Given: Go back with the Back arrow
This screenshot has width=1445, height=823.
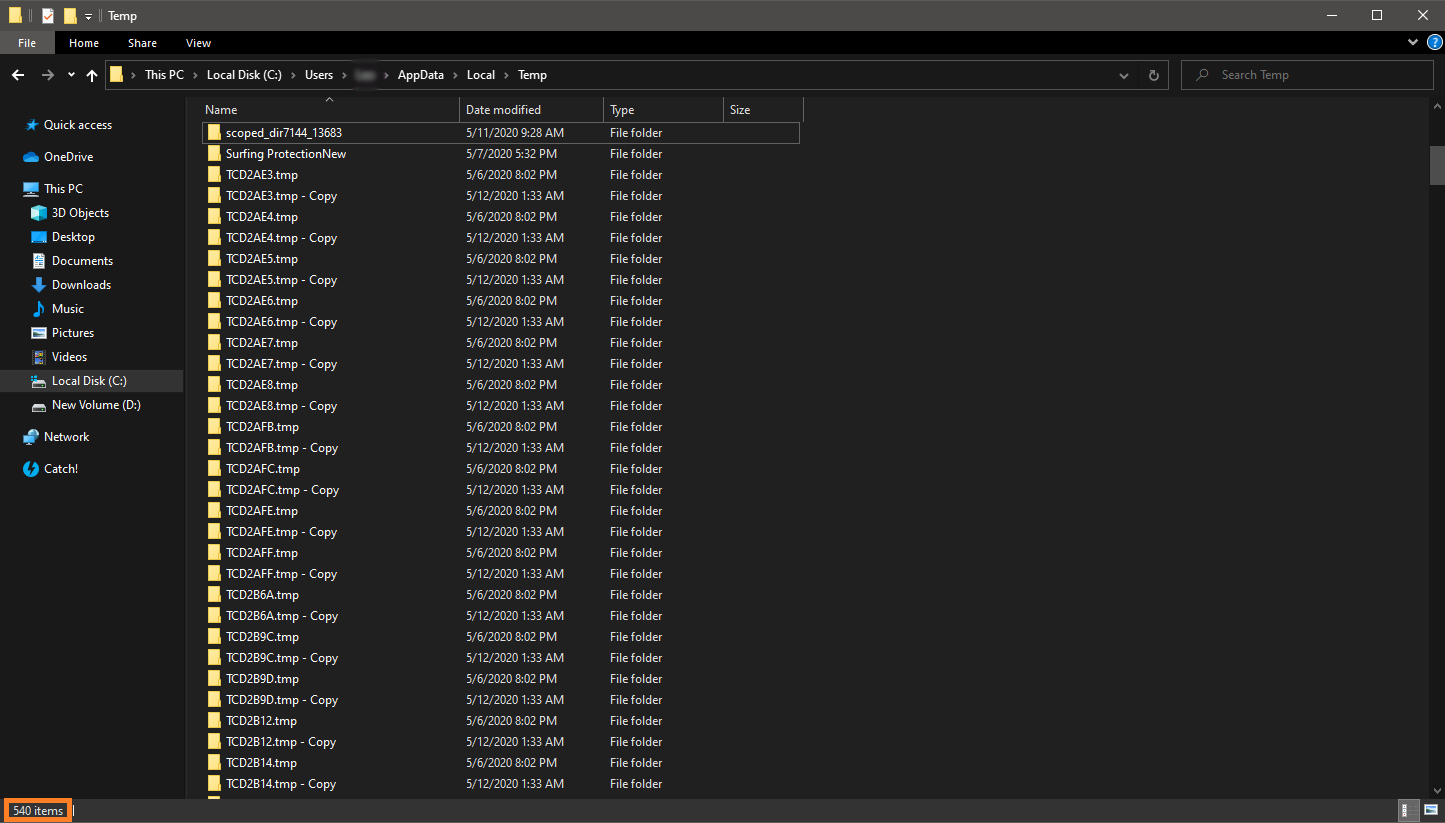Looking at the screenshot, I should [x=18, y=75].
